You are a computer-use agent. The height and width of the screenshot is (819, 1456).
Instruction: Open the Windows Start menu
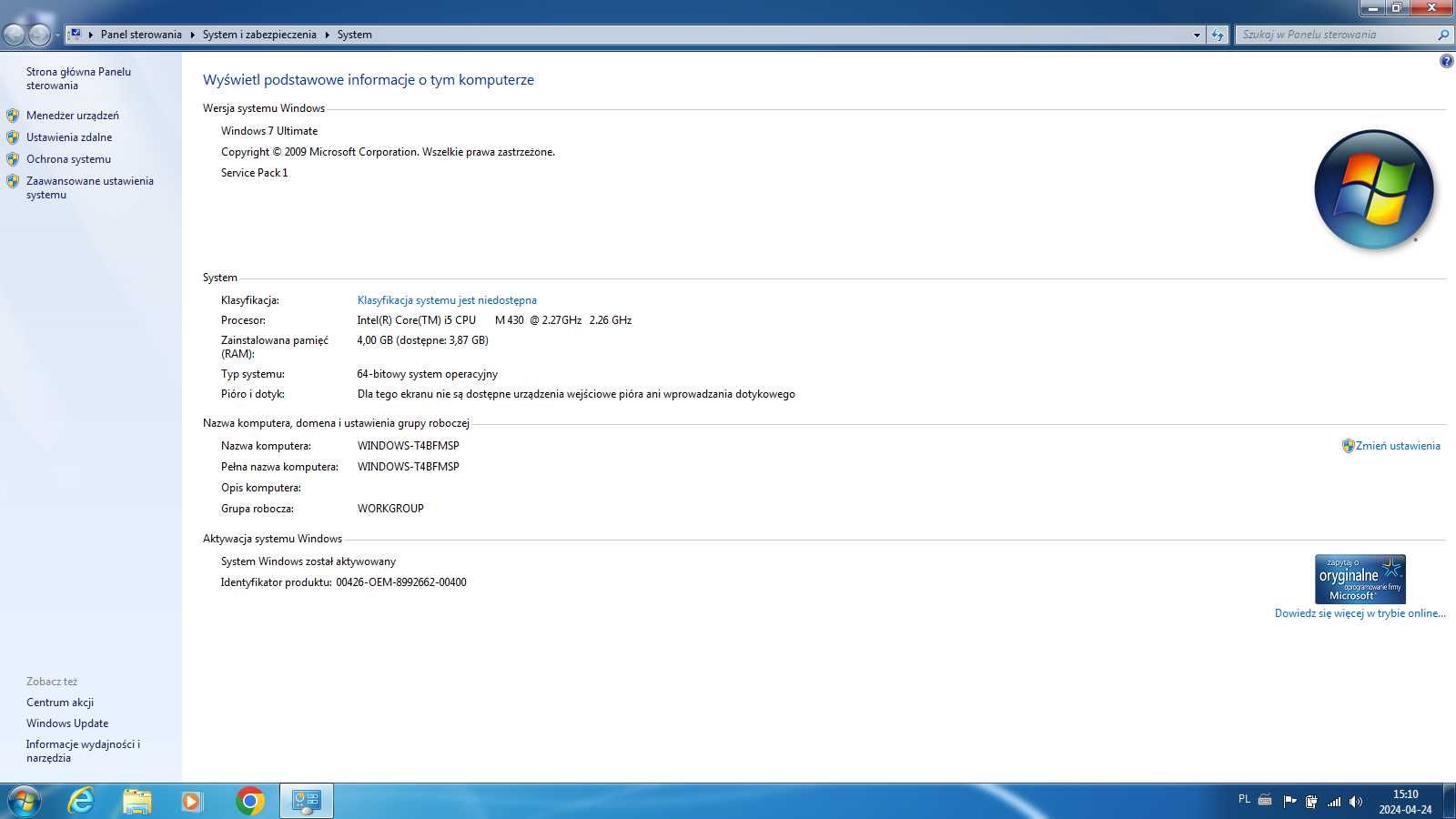click(x=23, y=801)
